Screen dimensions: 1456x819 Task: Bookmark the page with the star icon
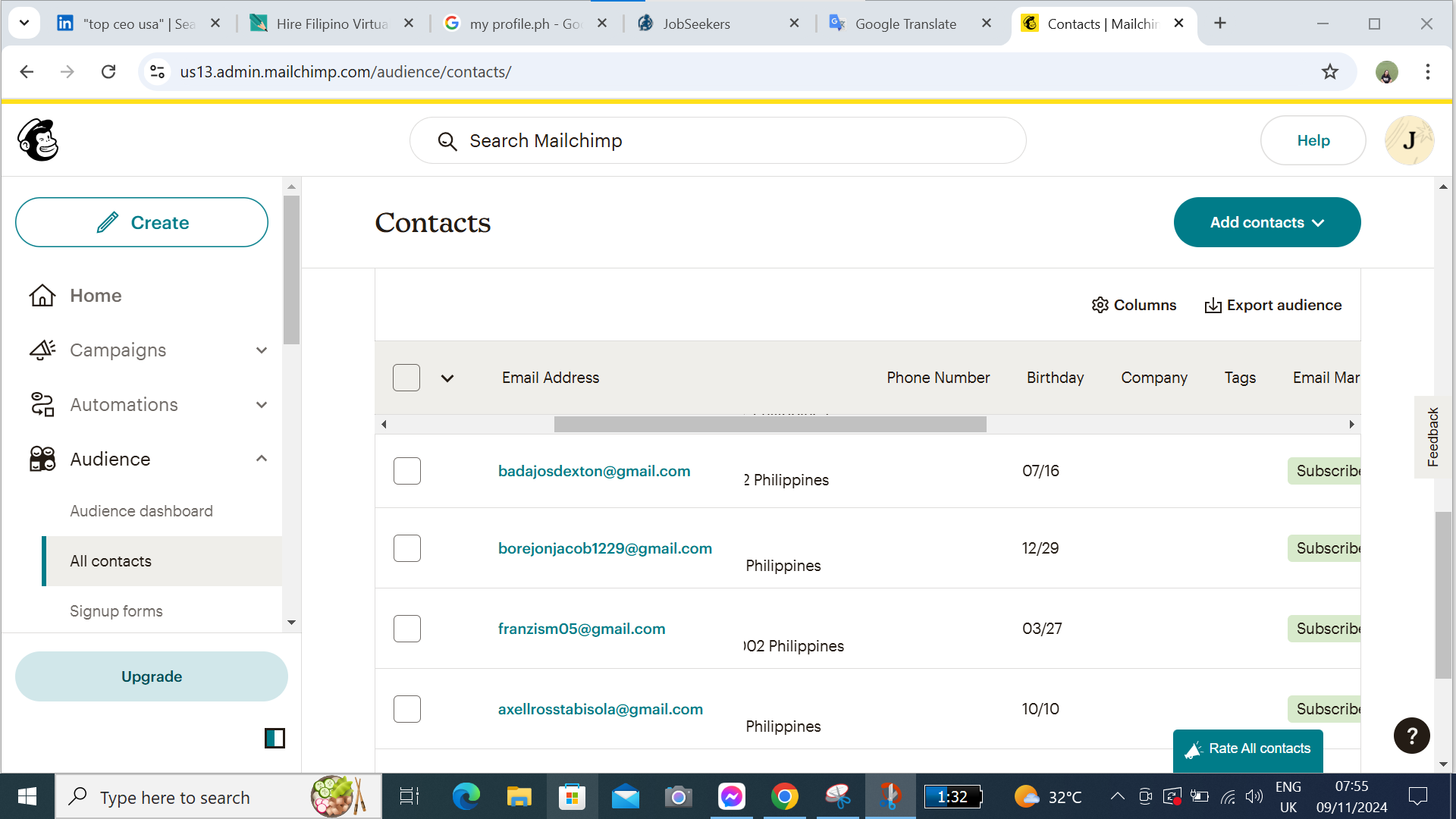click(1330, 72)
